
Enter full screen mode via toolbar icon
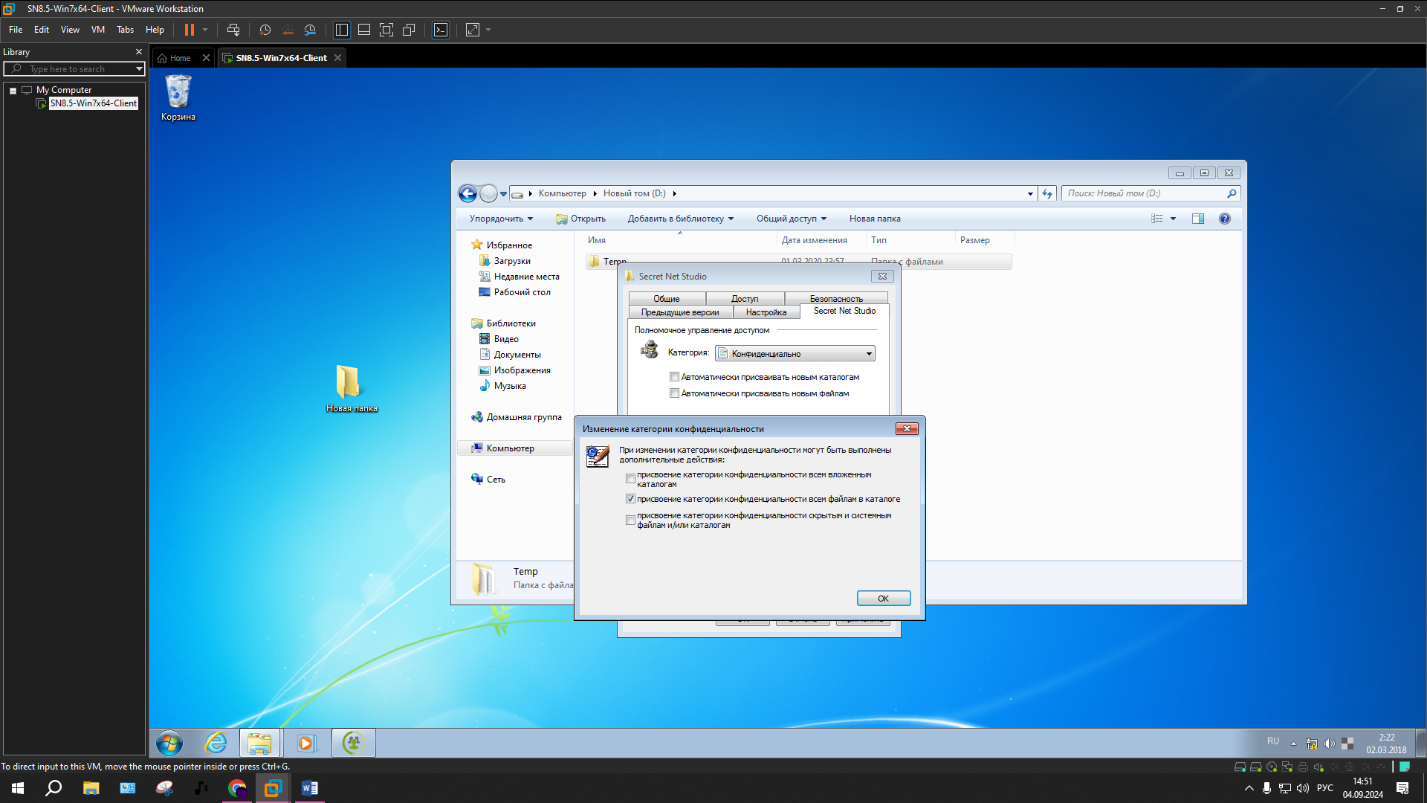pos(386,30)
